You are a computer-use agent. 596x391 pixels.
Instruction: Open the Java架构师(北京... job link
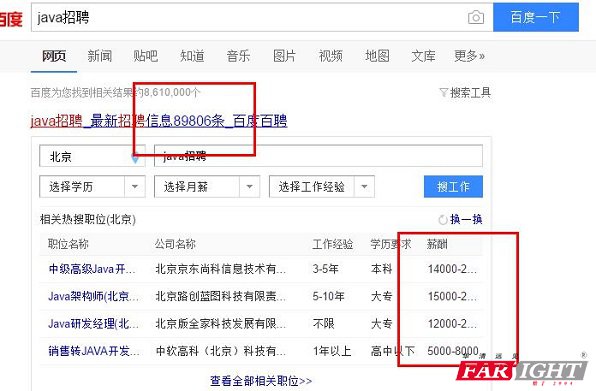94,296
